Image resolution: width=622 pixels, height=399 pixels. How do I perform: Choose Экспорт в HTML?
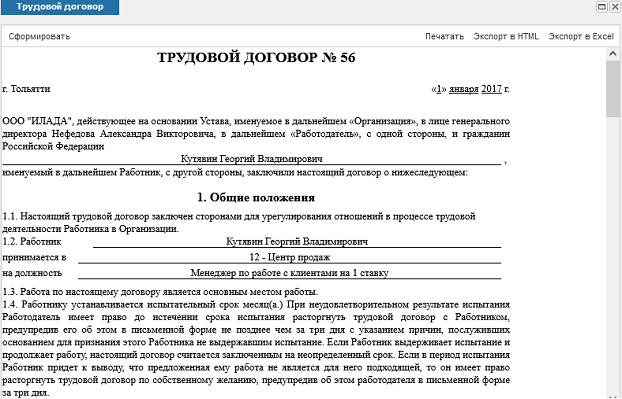506,36
